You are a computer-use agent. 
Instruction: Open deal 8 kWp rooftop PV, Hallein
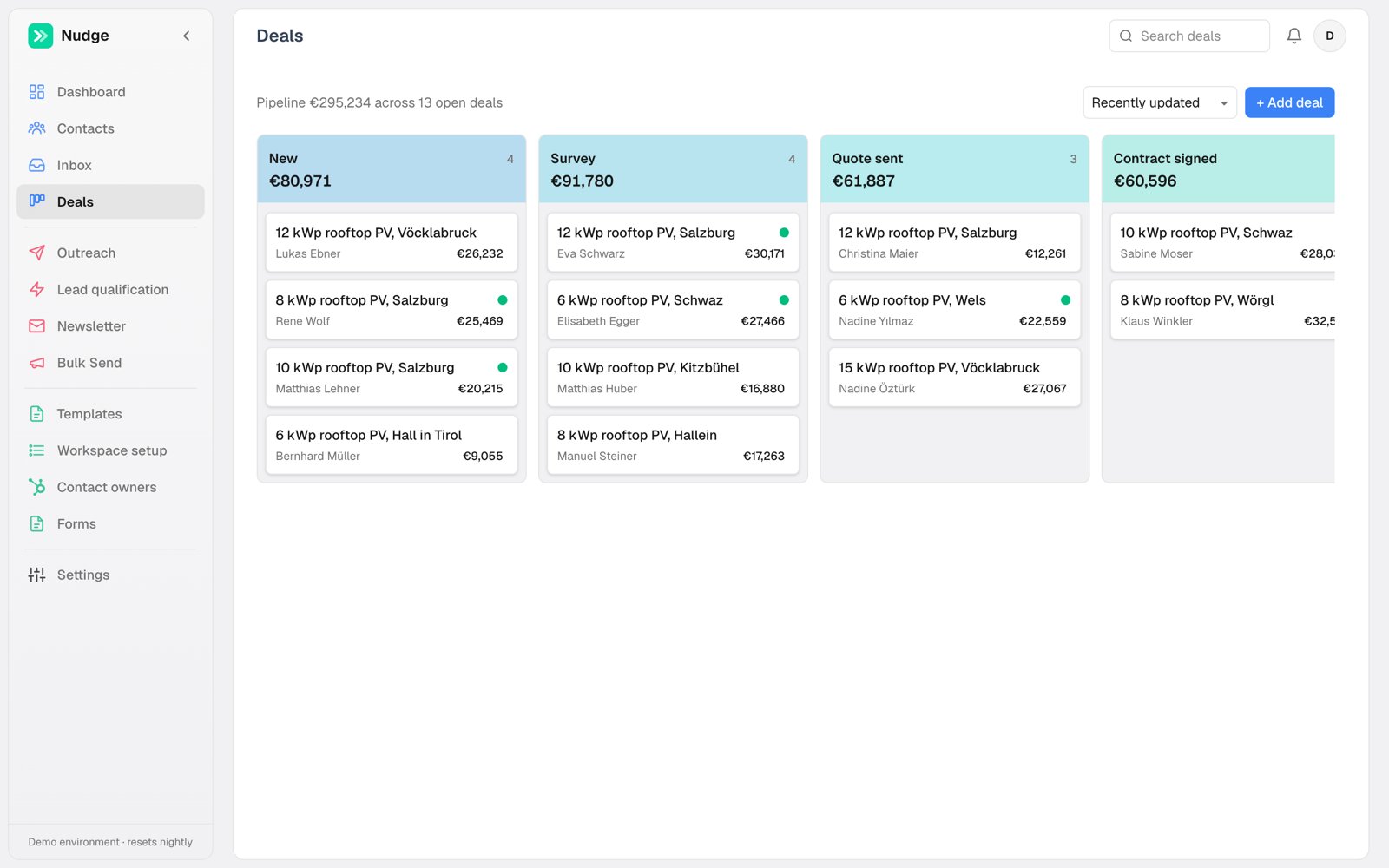(673, 445)
